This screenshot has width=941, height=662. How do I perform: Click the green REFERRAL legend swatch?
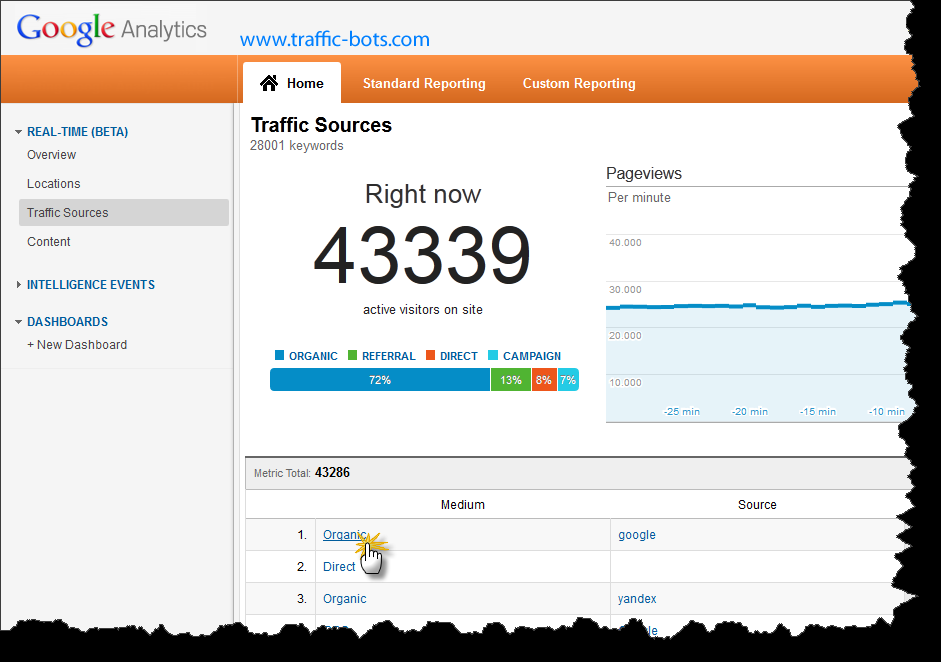(x=352, y=356)
